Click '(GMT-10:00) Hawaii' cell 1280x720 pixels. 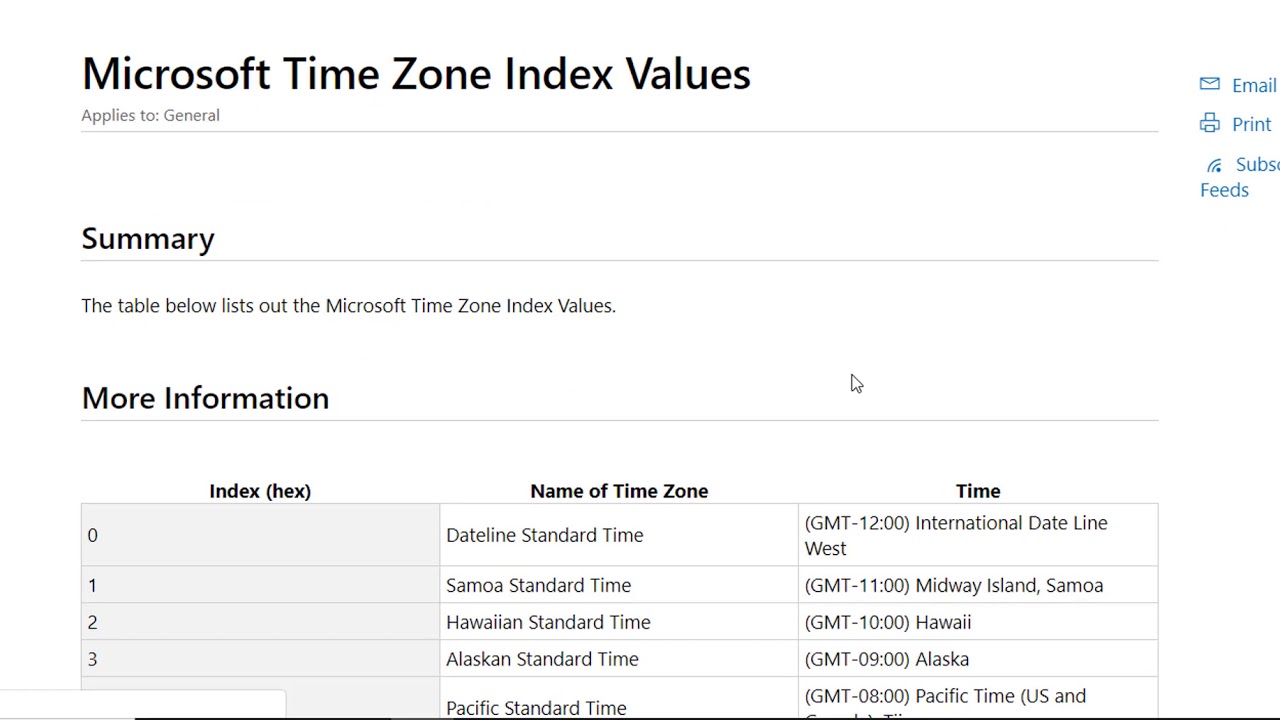[x=978, y=622]
